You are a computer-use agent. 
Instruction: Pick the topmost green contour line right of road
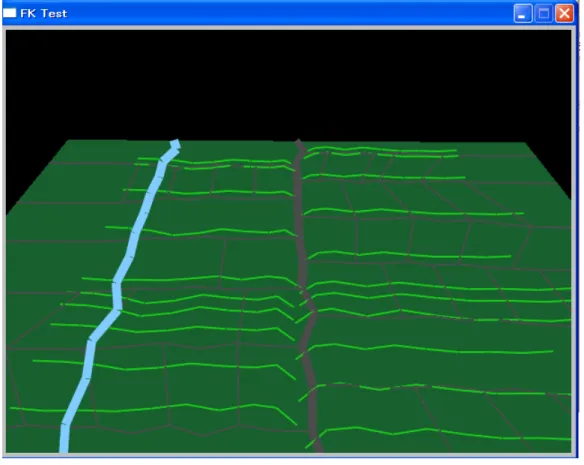pos(382,150)
